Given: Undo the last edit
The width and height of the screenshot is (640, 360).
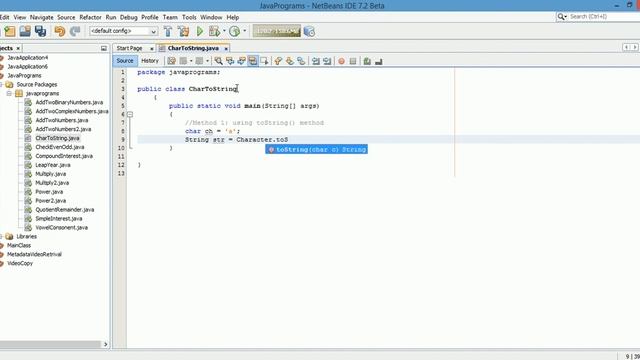Looking at the screenshot, I should coord(60,31).
